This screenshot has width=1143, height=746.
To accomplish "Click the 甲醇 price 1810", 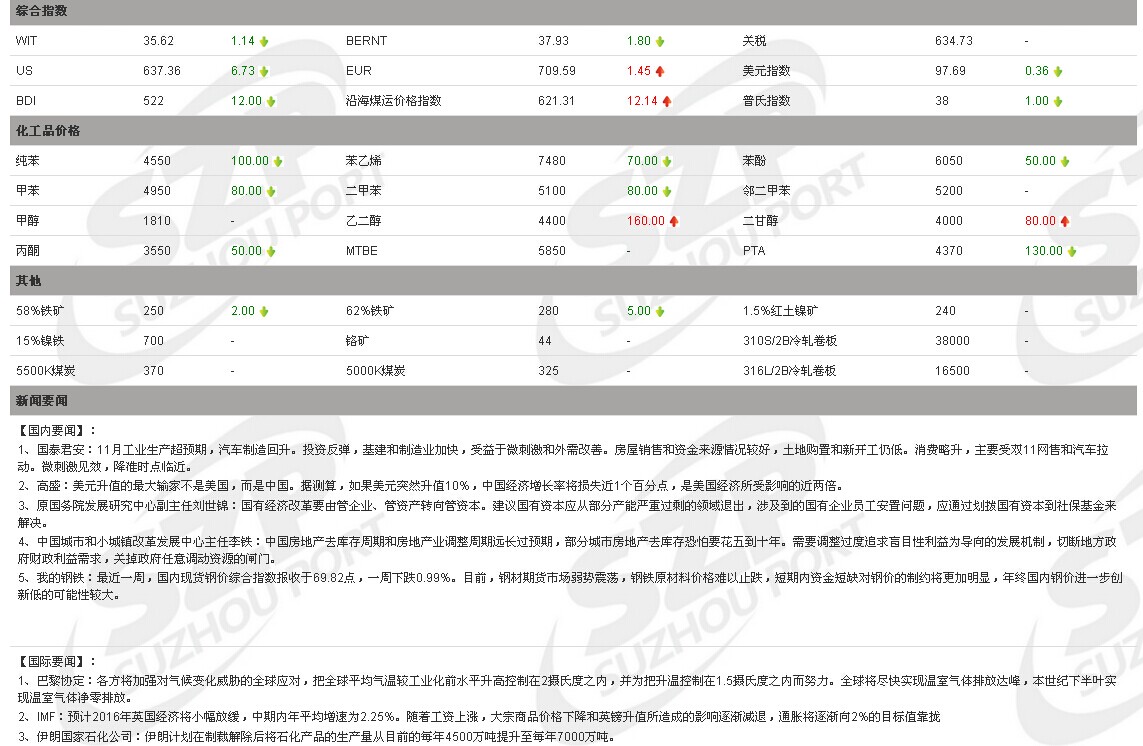I will tap(157, 220).
